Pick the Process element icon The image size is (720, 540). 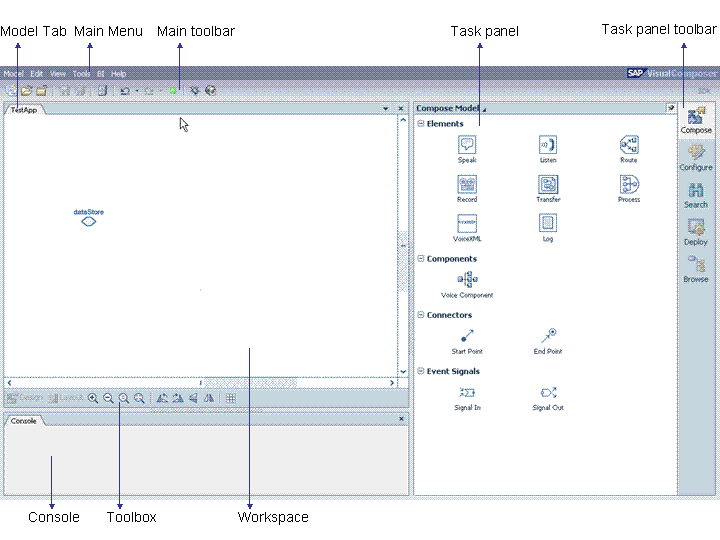click(x=628, y=184)
